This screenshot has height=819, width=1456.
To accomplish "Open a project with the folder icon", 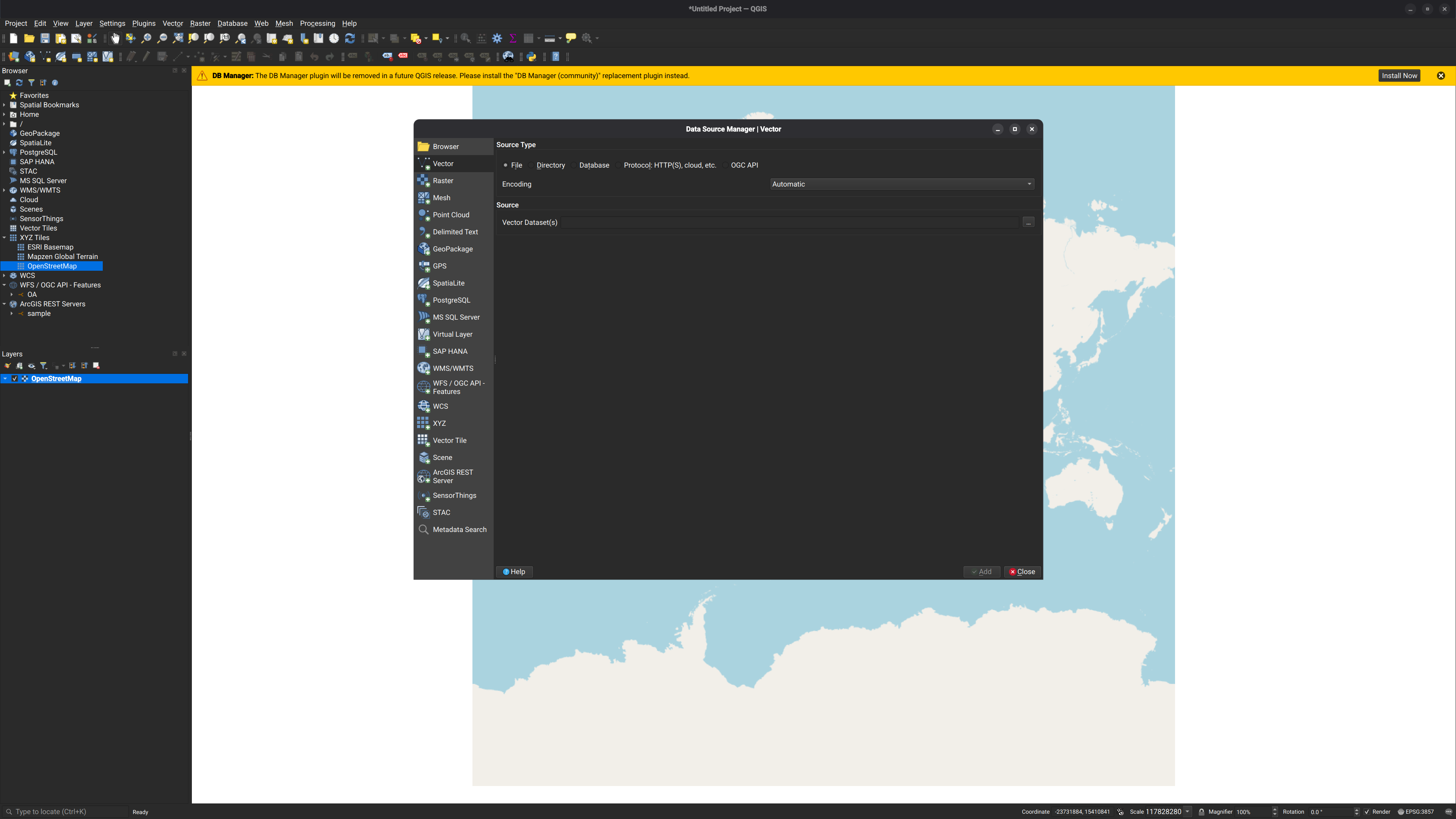I will tap(30, 38).
